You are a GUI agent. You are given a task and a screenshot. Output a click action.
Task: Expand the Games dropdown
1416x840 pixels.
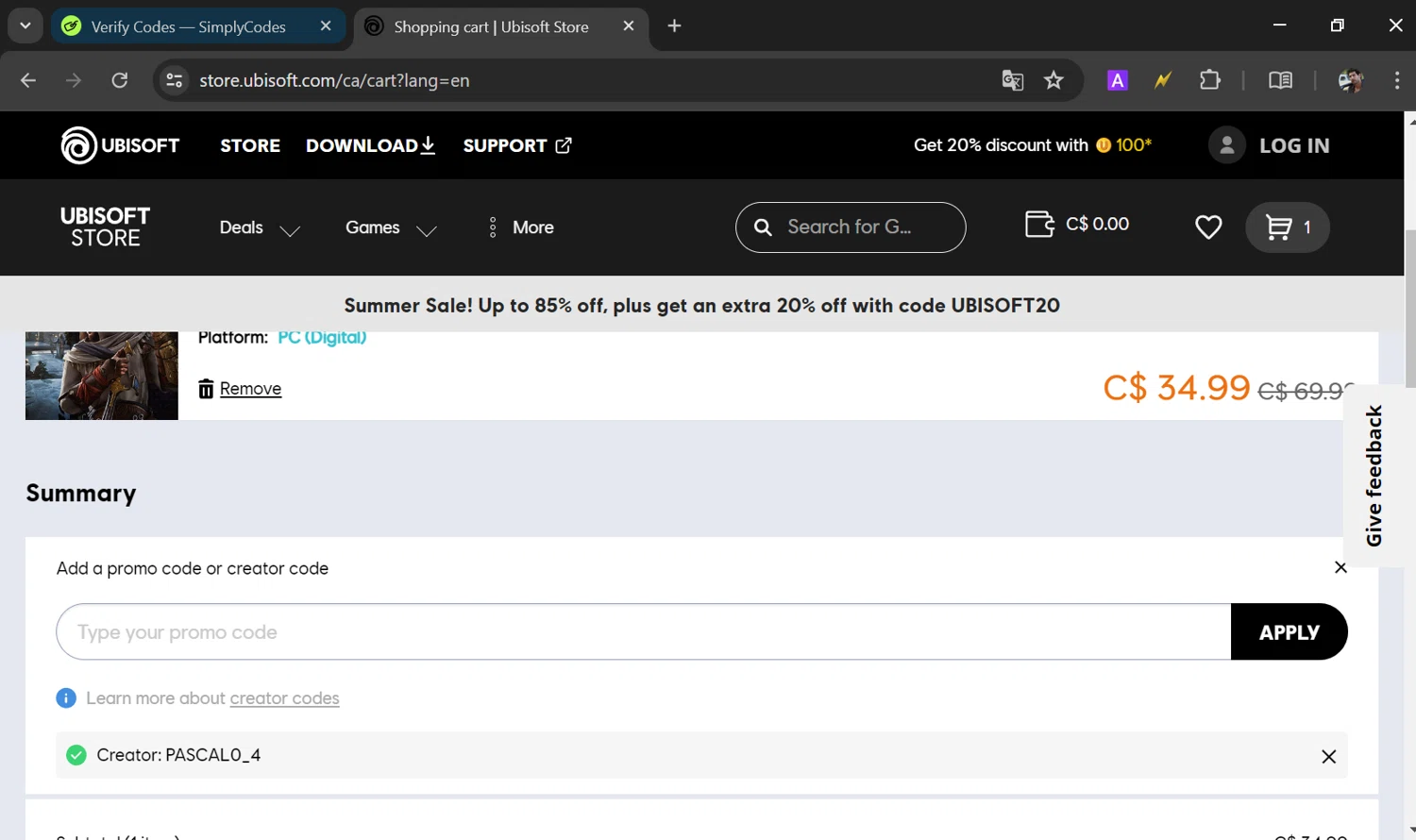point(391,228)
